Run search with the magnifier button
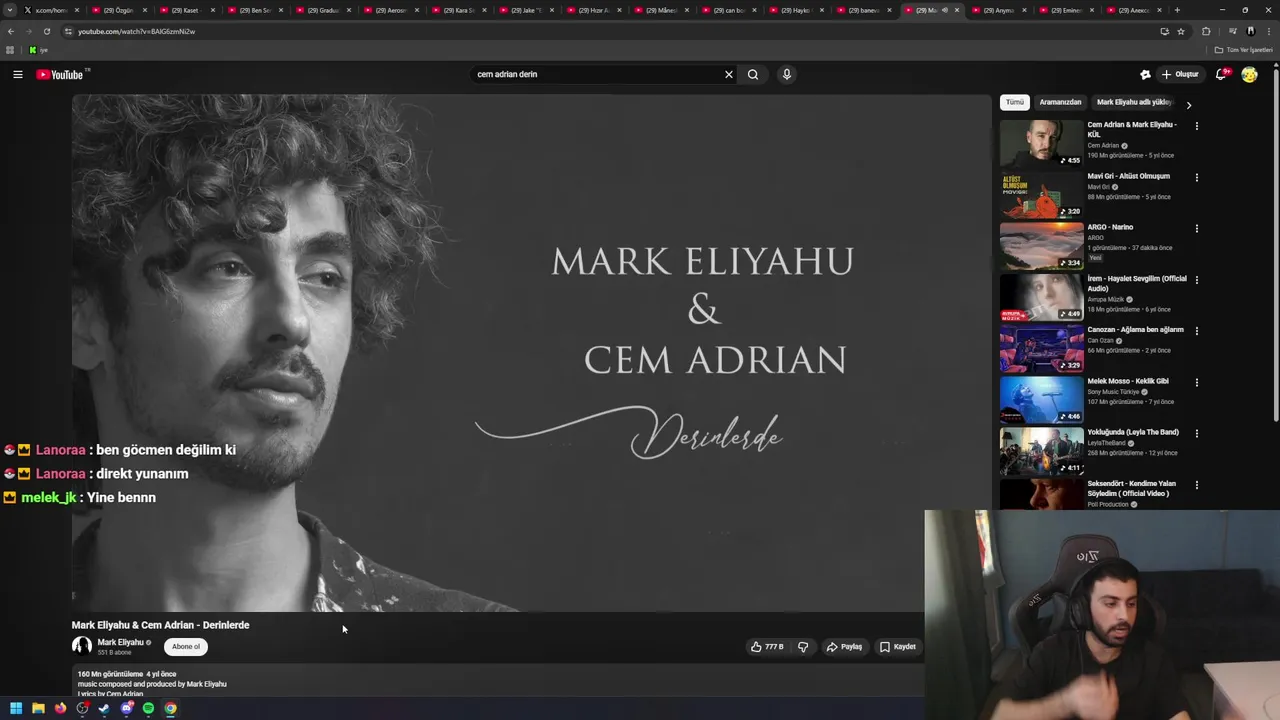This screenshot has height=720, width=1280. pos(753,74)
